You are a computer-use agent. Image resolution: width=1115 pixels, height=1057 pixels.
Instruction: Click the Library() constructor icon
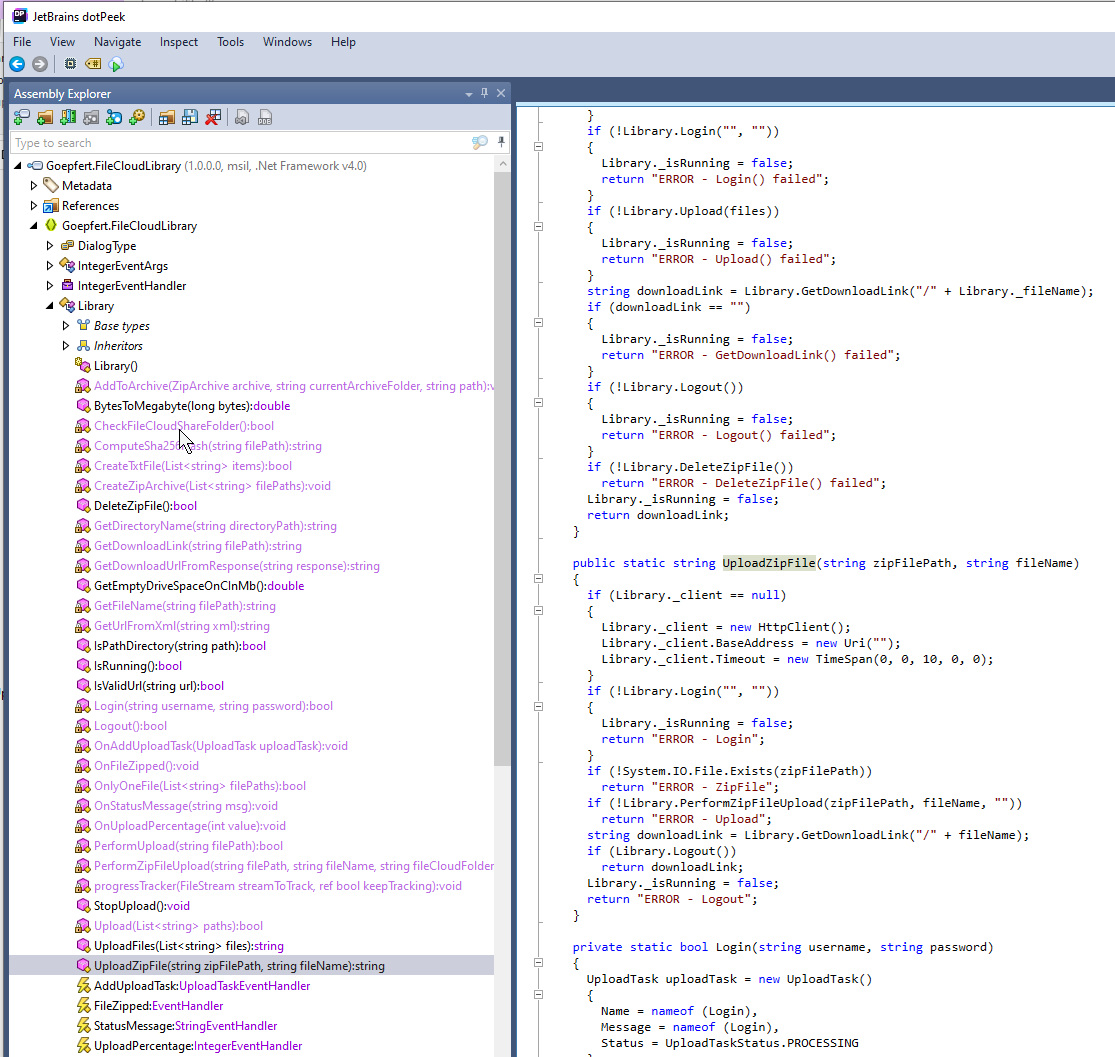point(82,366)
